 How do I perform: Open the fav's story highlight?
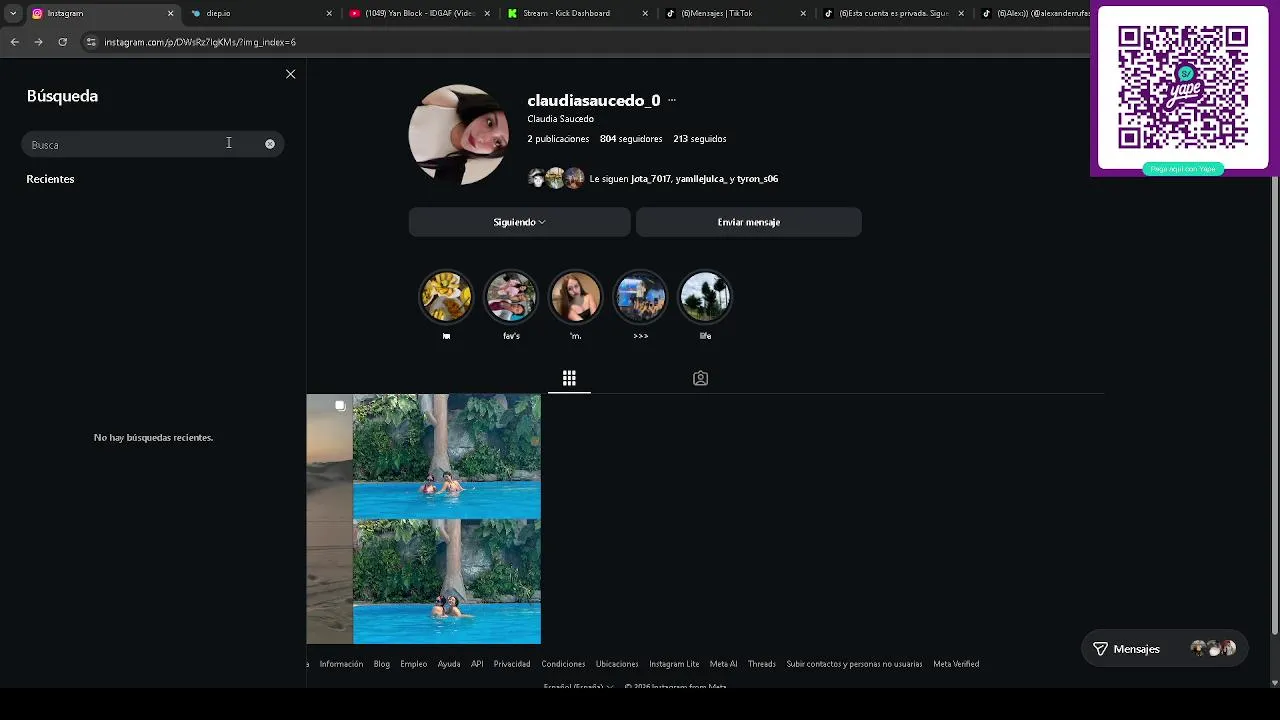[511, 297]
